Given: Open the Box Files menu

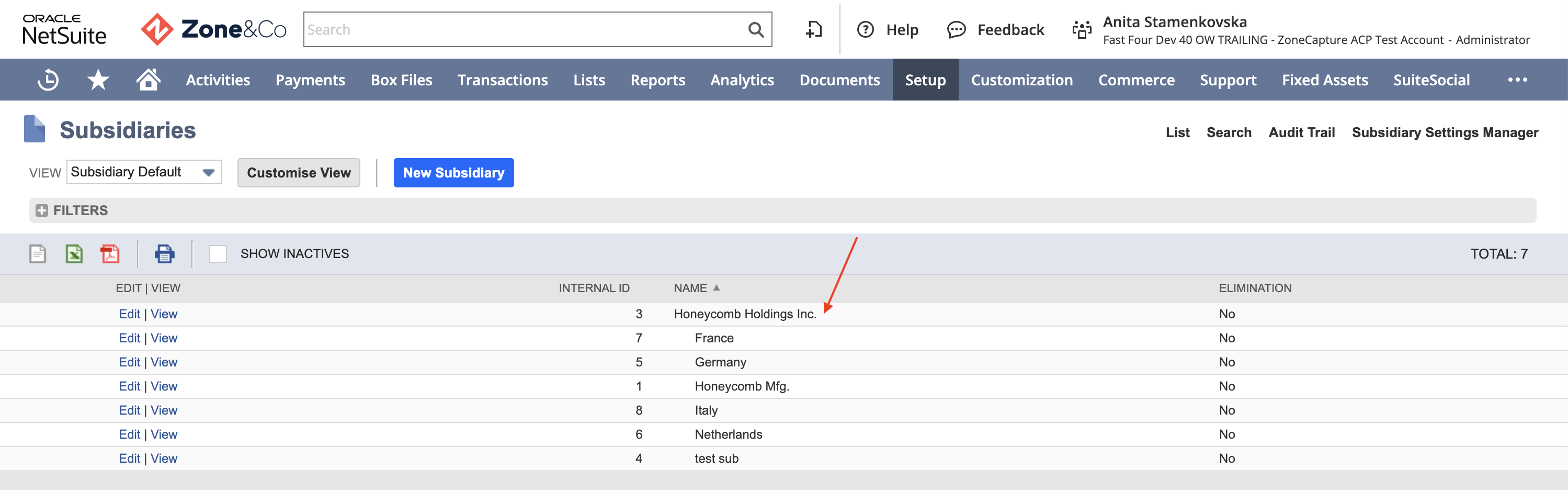Looking at the screenshot, I should click(x=402, y=80).
